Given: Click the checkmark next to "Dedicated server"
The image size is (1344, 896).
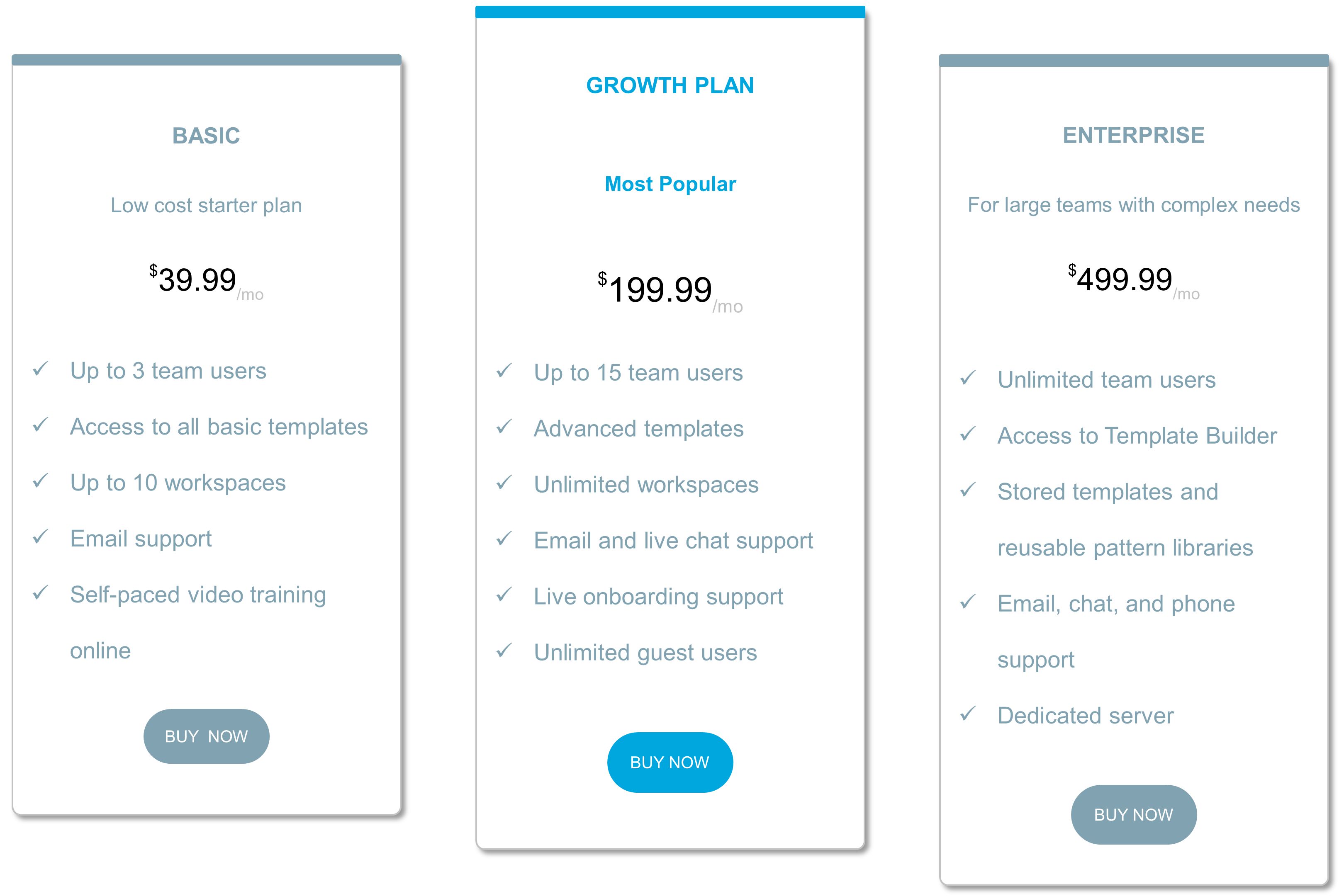Looking at the screenshot, I should click(x=968, y=714).
